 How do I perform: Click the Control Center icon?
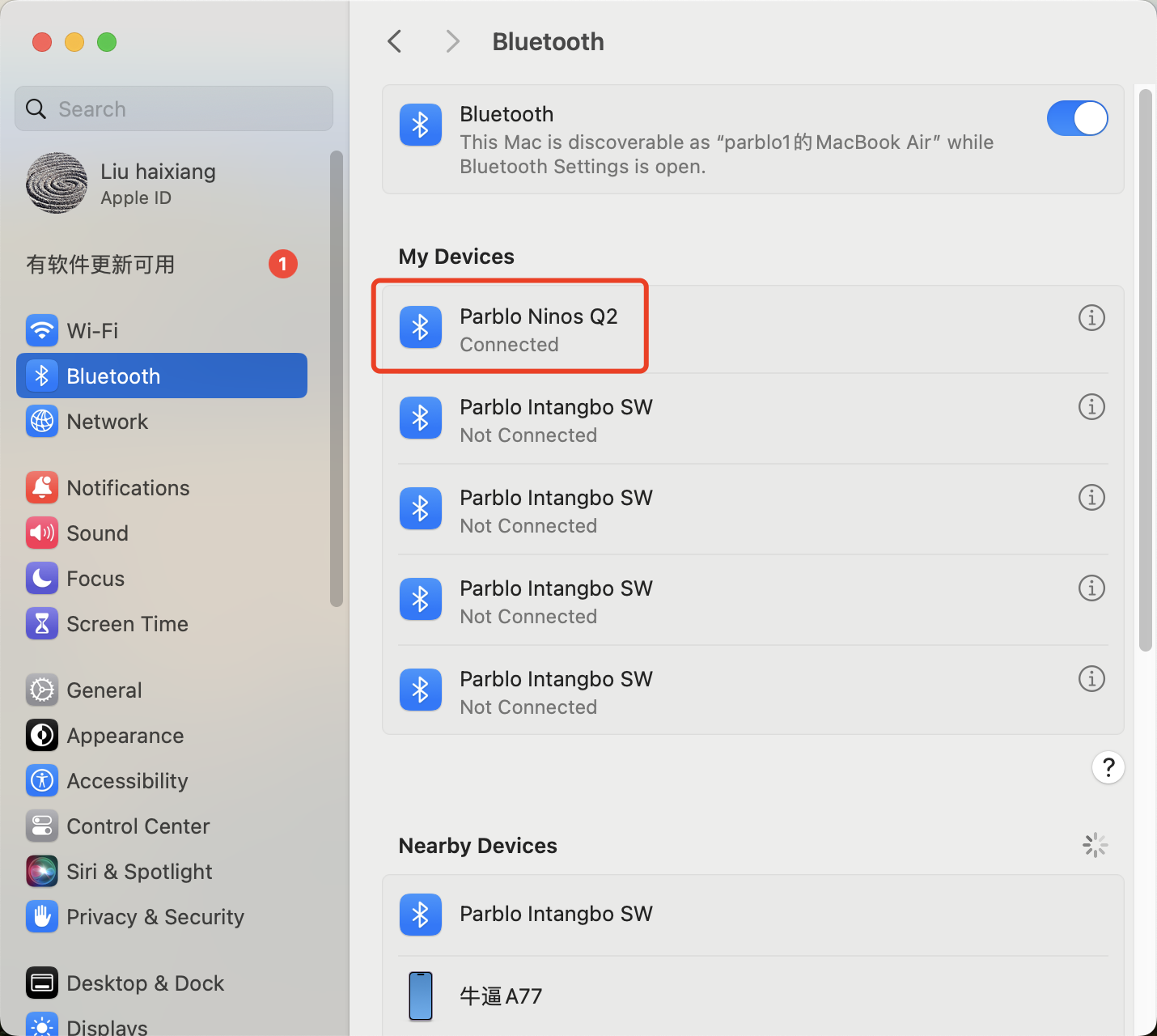[x=41, y=826]
